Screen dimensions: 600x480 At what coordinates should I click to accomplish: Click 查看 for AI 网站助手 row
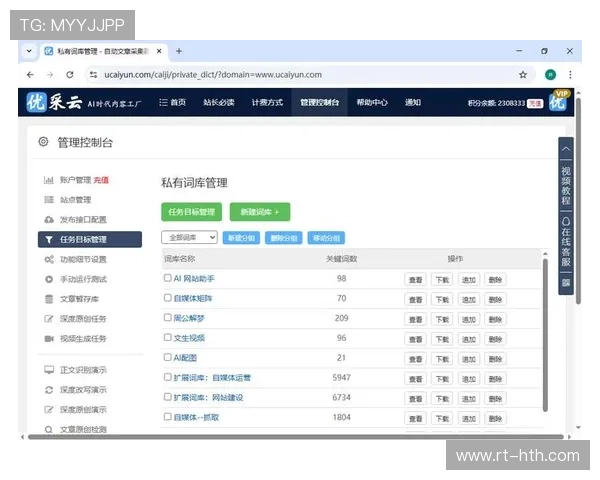pyautogui.click(x=415, y=280)
